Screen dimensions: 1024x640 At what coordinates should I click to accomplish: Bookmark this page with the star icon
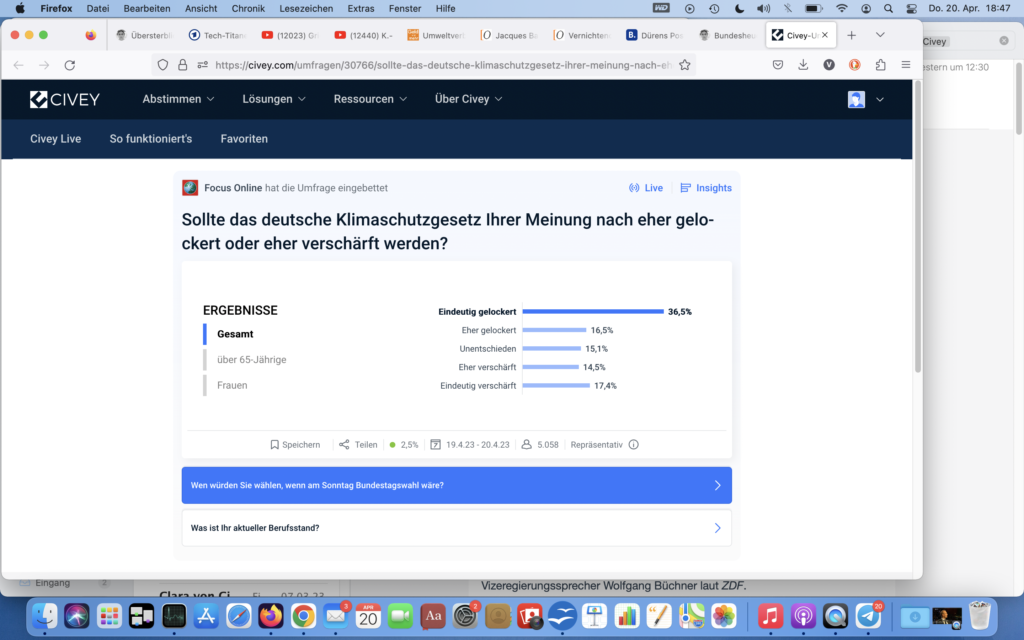point(684,64)
